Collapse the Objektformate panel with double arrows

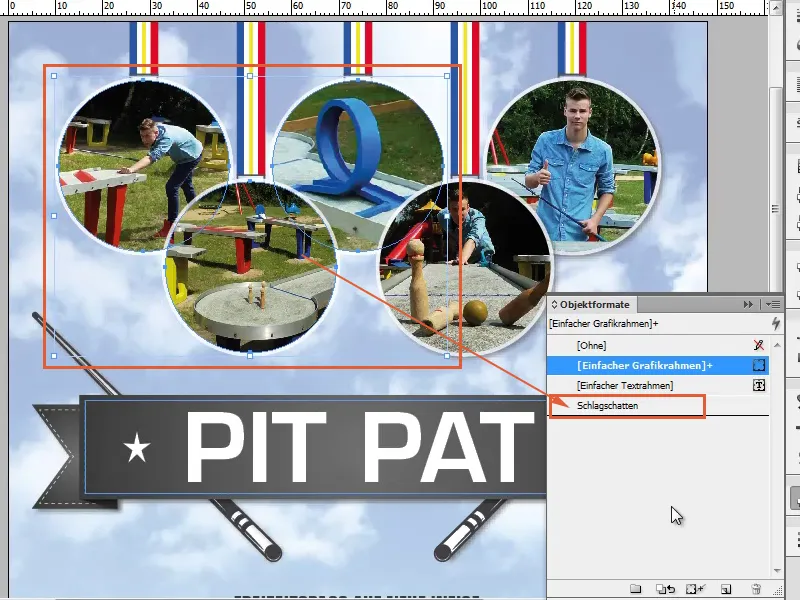tap(748, 305)
